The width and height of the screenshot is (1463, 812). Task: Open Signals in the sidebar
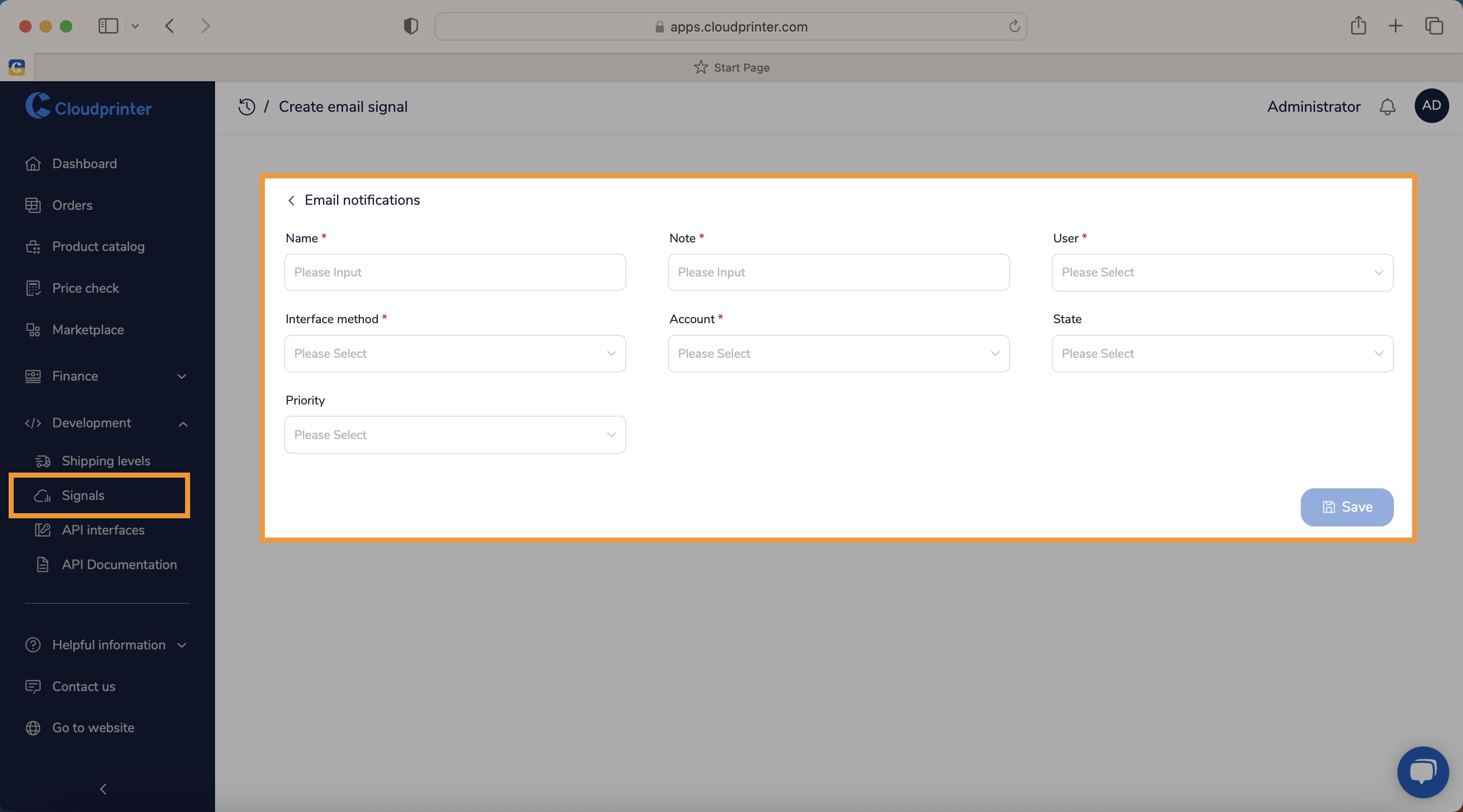[x=100, y=496]
